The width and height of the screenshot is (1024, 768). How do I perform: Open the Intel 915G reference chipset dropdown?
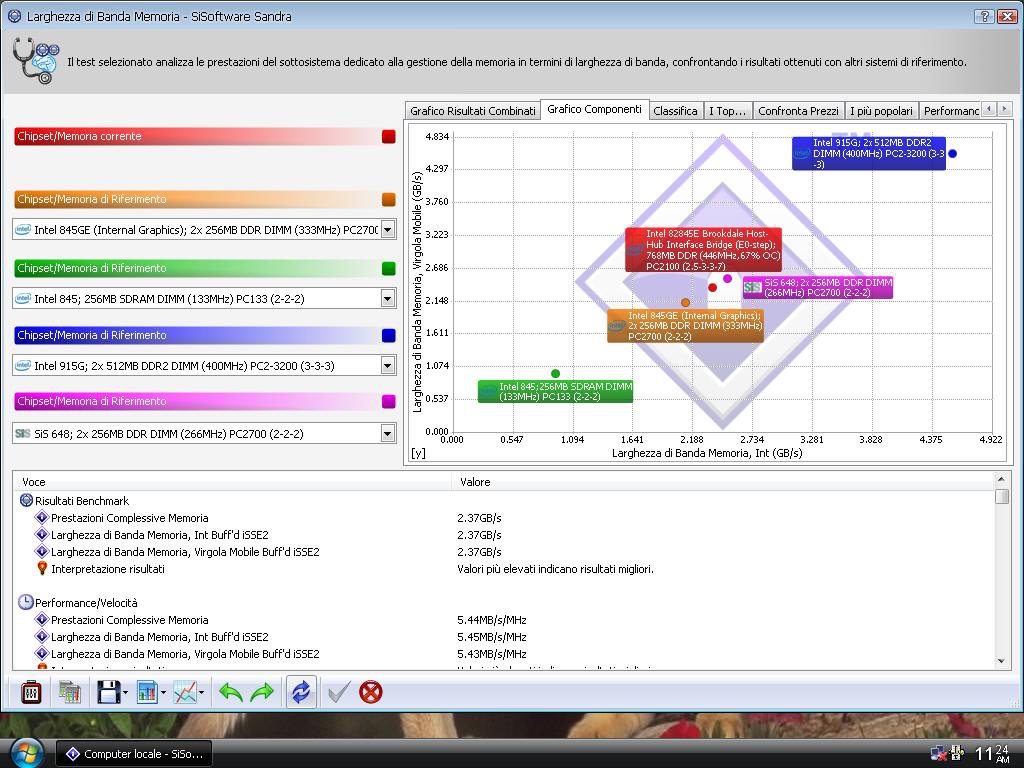388,366
